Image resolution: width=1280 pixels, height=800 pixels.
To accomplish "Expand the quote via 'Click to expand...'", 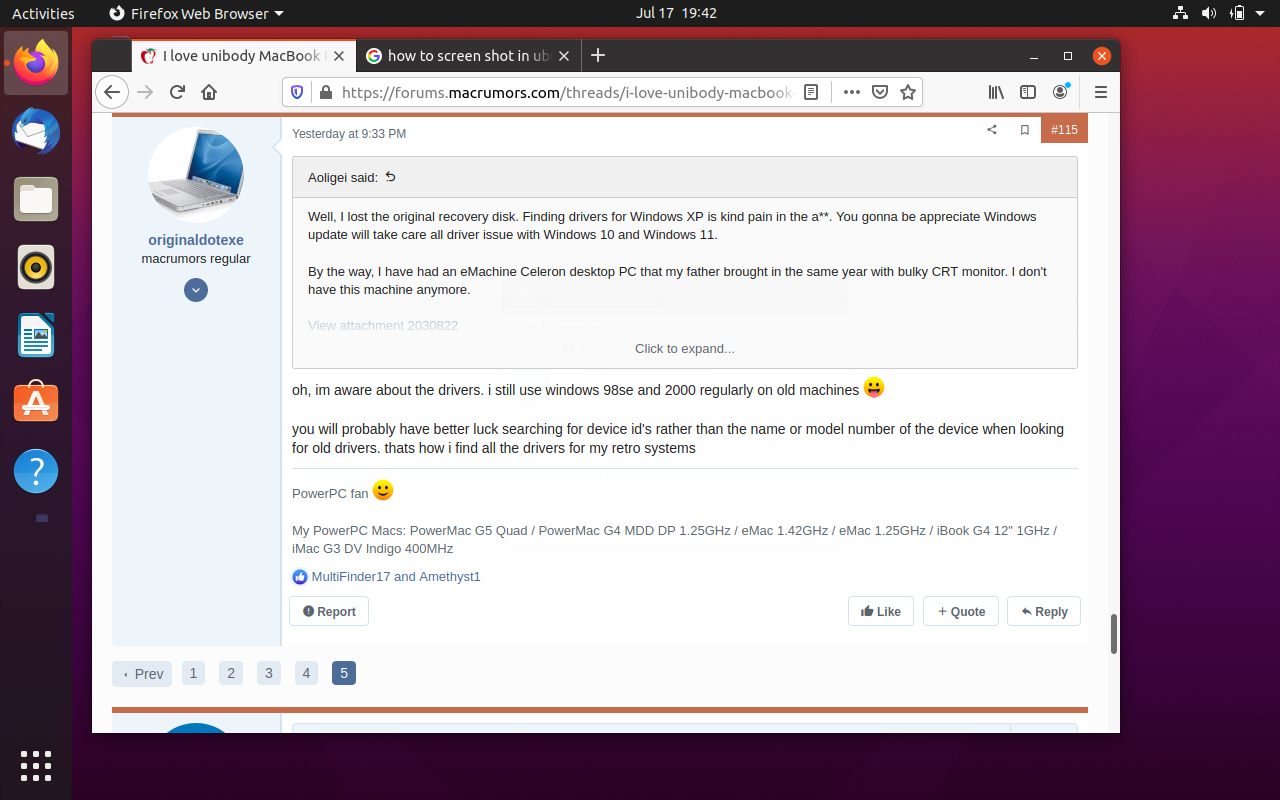I will click(x=685, y=349).
